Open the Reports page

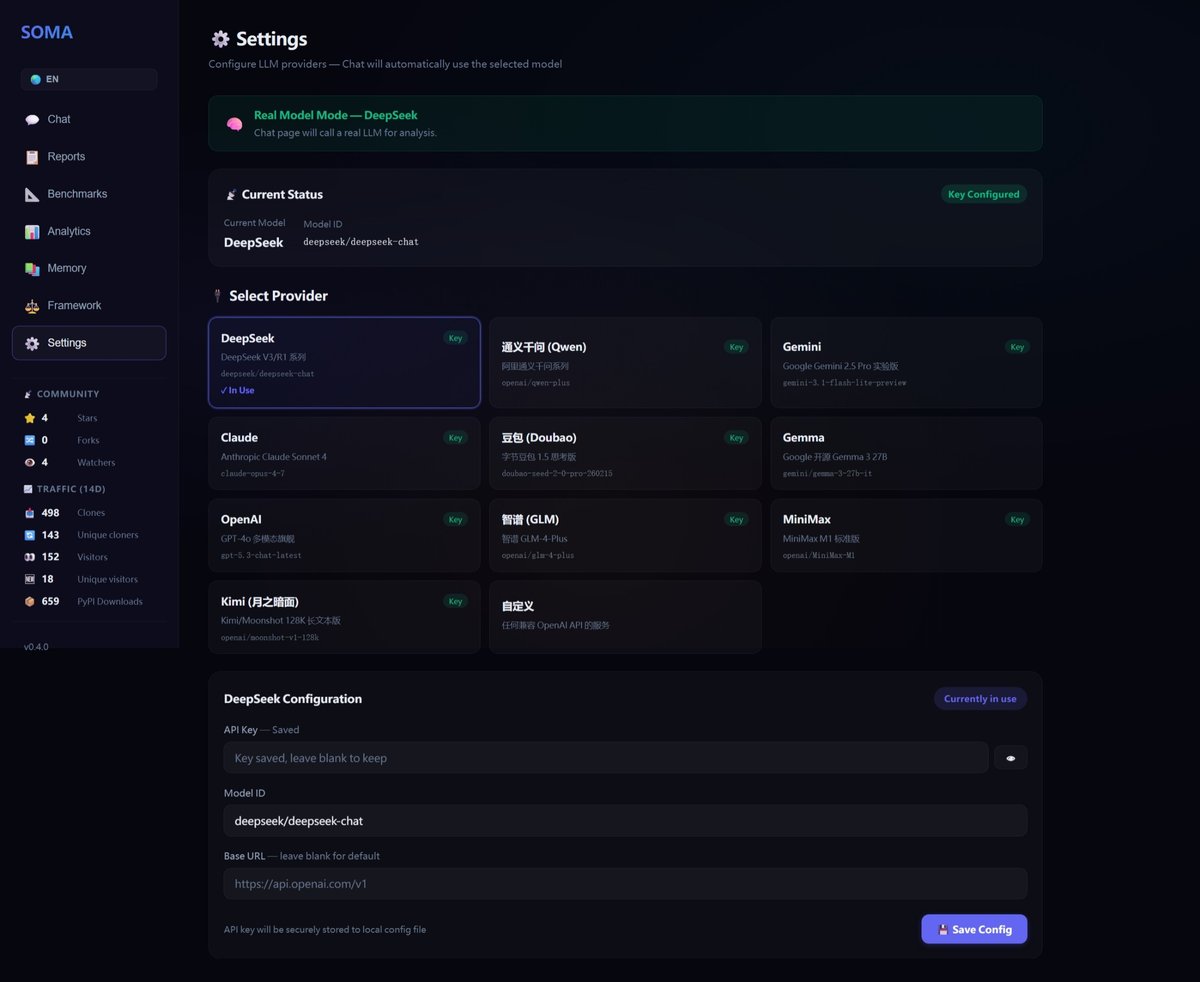tap(89, 157)
